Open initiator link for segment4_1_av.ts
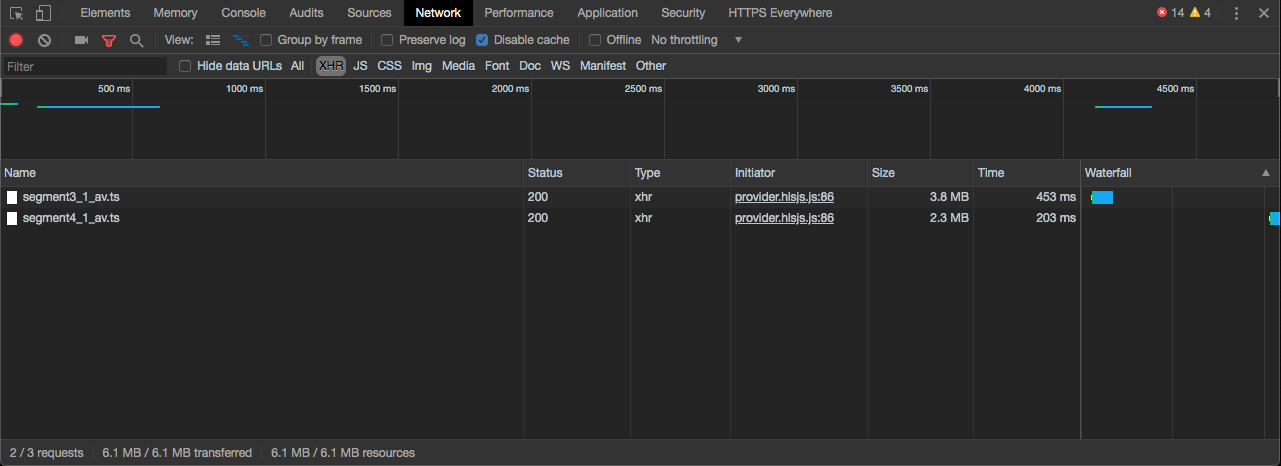 [x=784, y=218]
